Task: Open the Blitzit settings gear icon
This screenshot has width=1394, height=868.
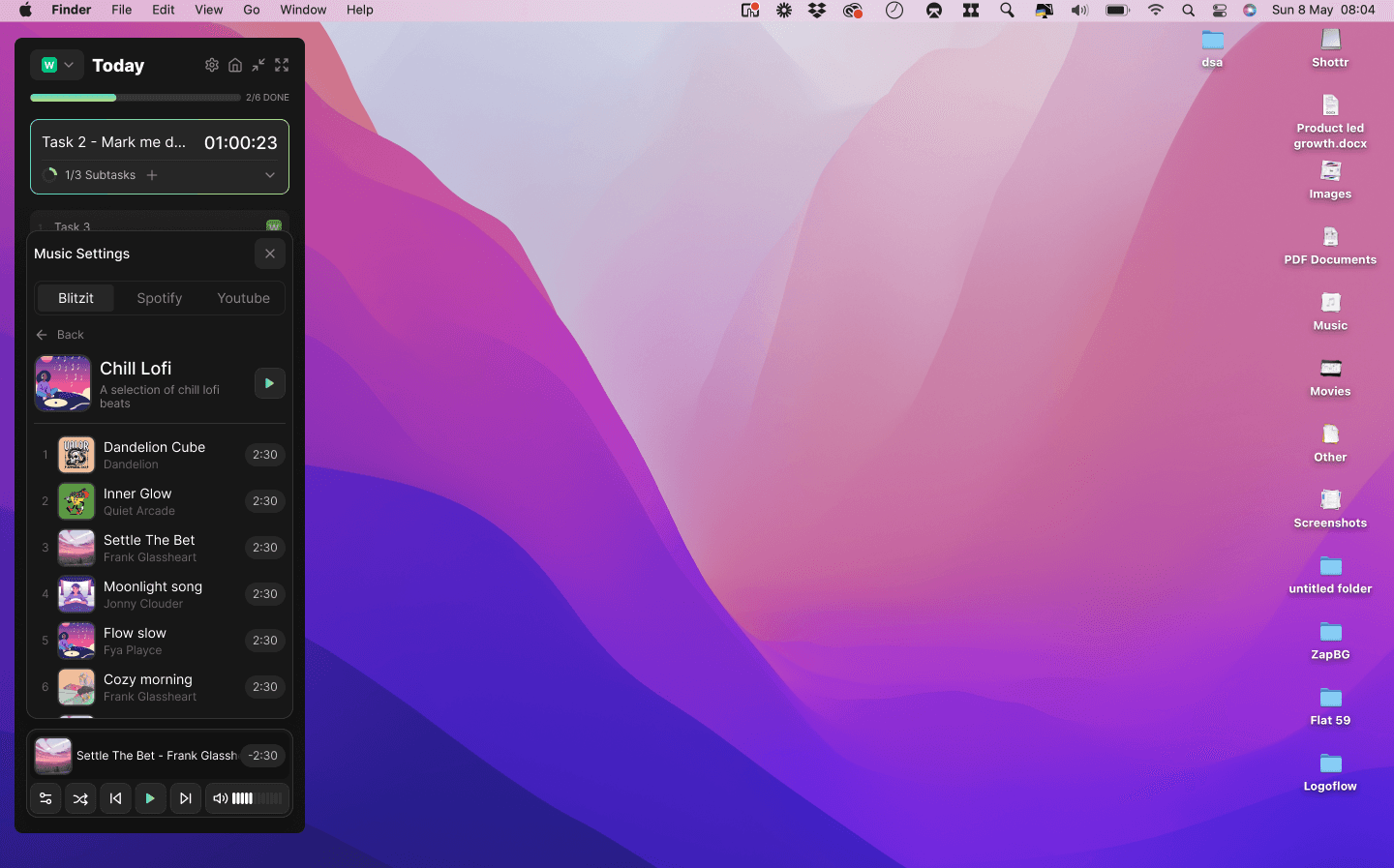Action: click(x=212, y=65)
